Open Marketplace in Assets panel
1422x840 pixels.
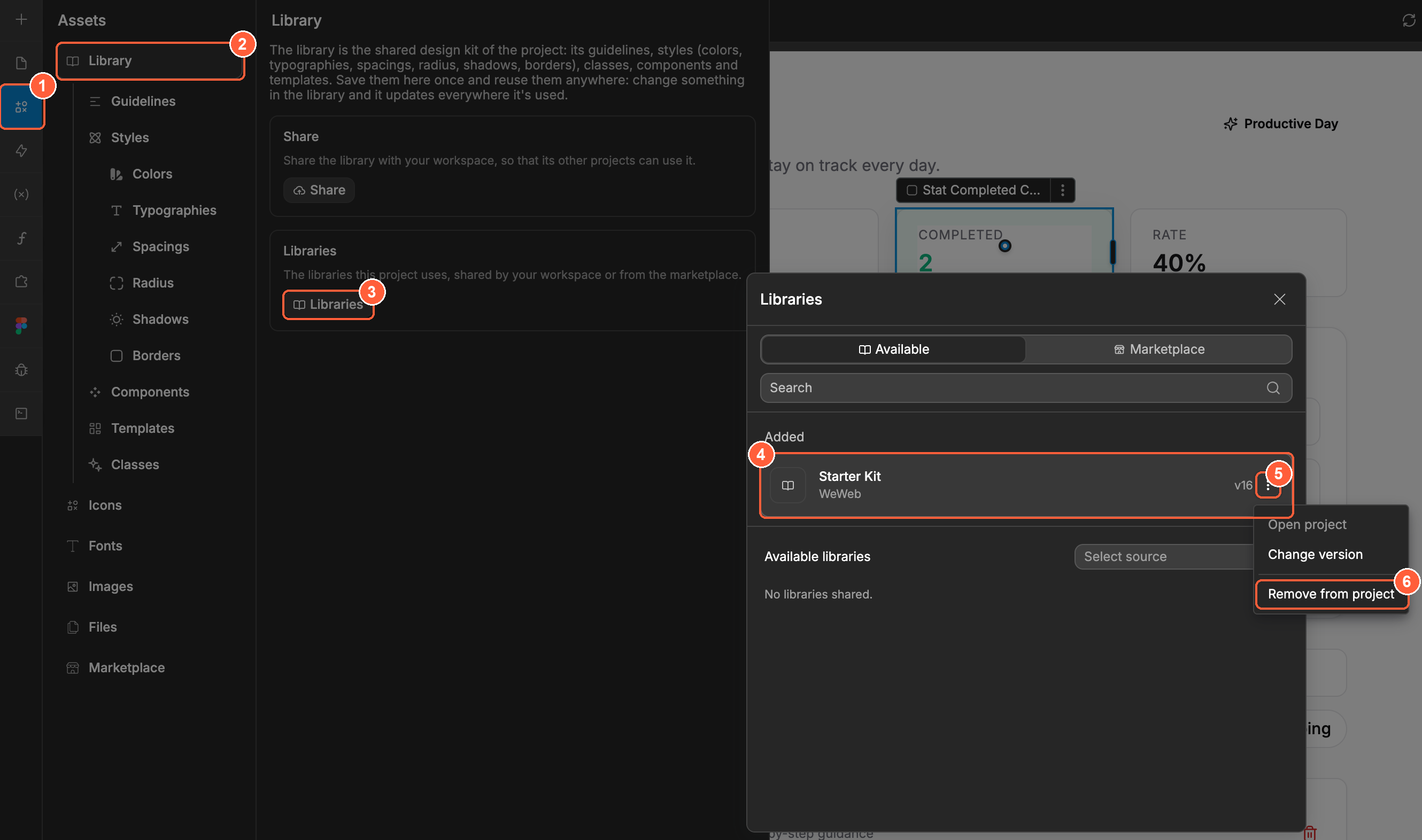point(126,667)
